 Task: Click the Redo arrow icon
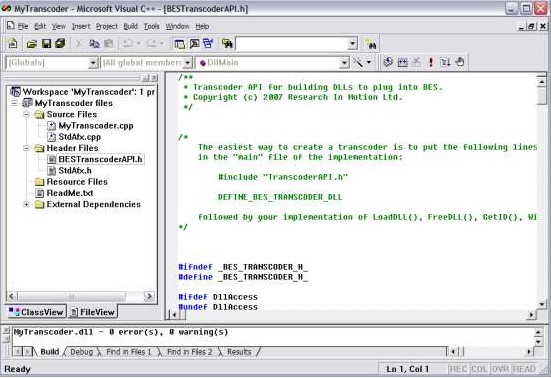point(151,44)
